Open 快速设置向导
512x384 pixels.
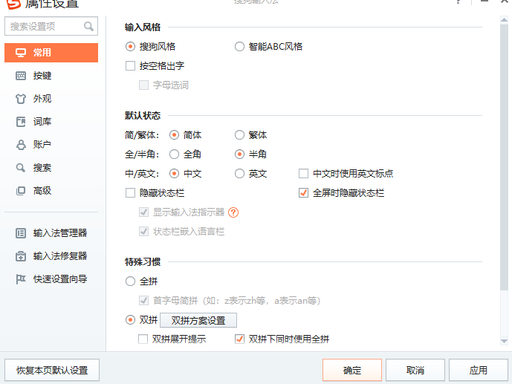tap(51, 279)
